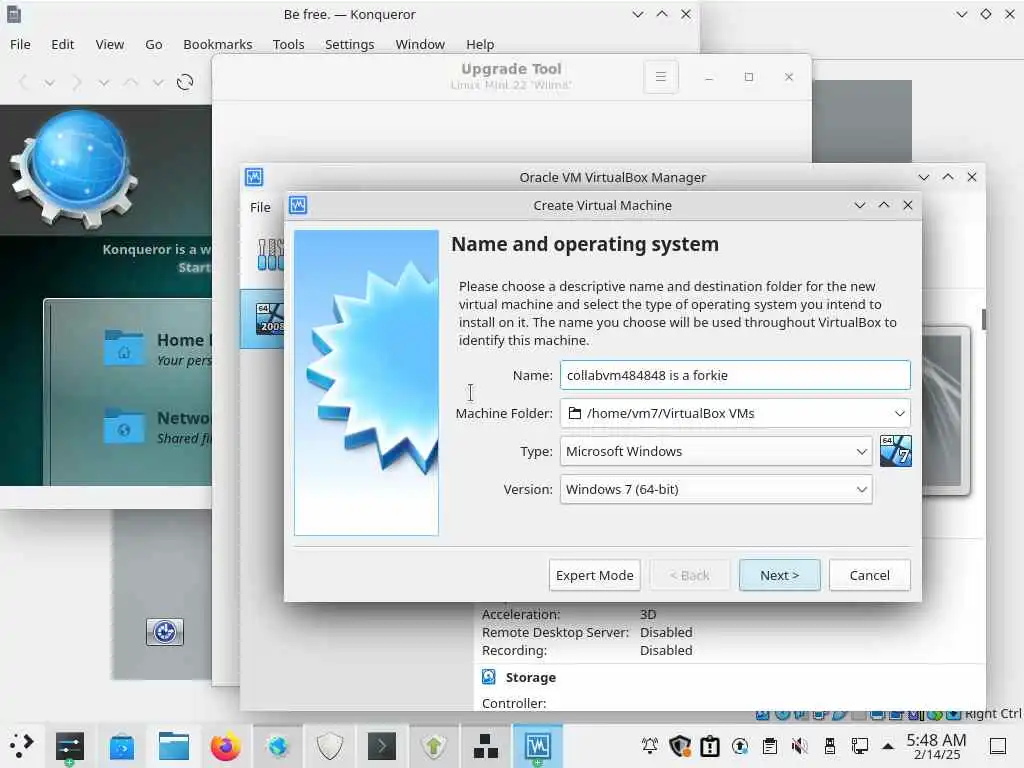This screenshot has width=1024, height=768.
Task: Click the clock showing 5:48 AM
Action: 936,746
